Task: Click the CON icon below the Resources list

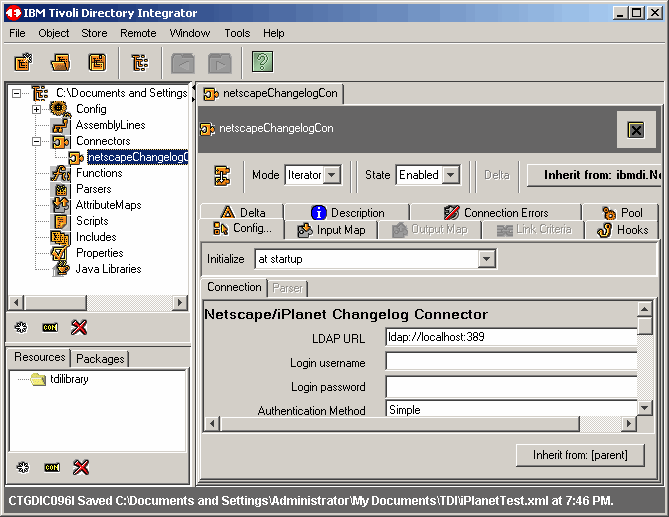Action: (51, 467)
